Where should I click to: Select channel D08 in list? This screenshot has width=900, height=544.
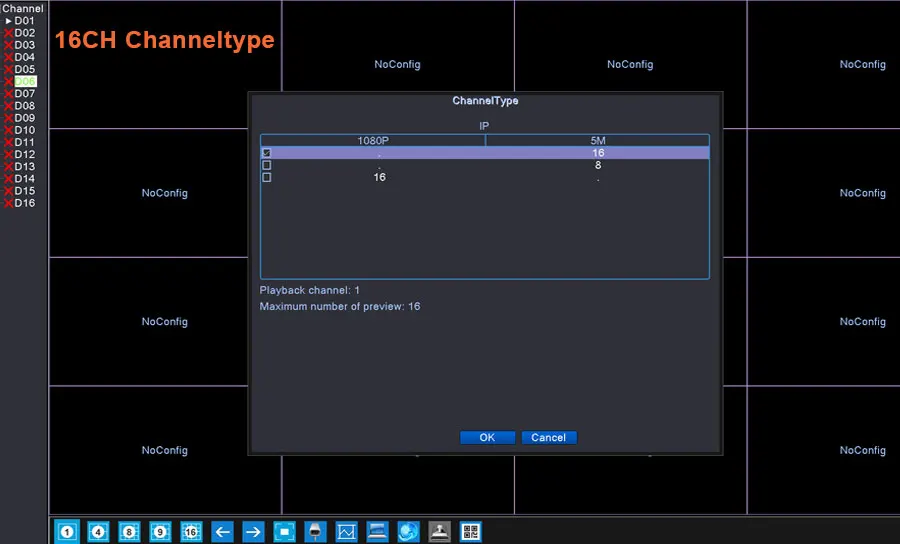point(24,106)
